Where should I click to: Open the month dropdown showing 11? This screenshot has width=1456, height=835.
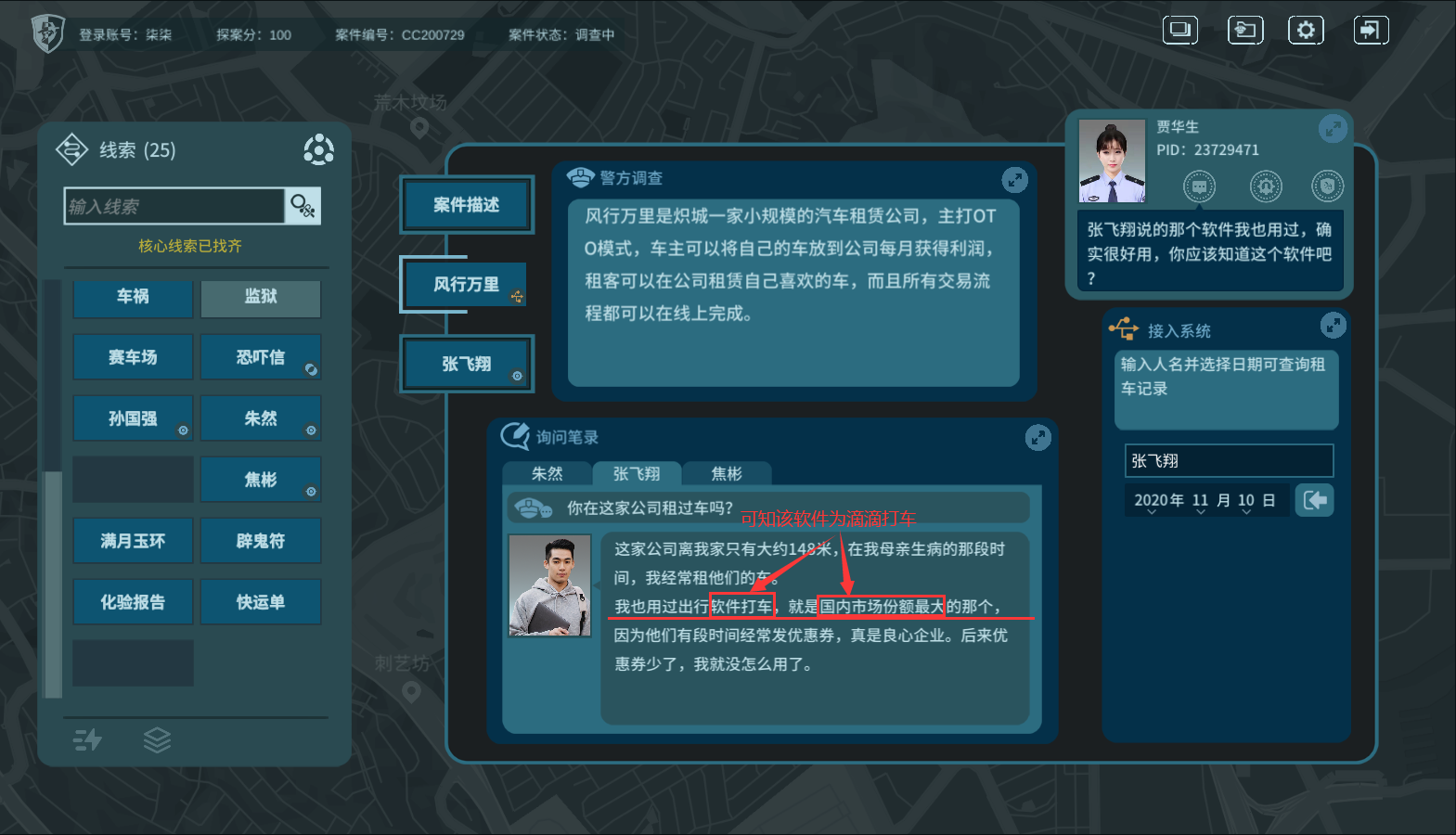coord(1201,501)
